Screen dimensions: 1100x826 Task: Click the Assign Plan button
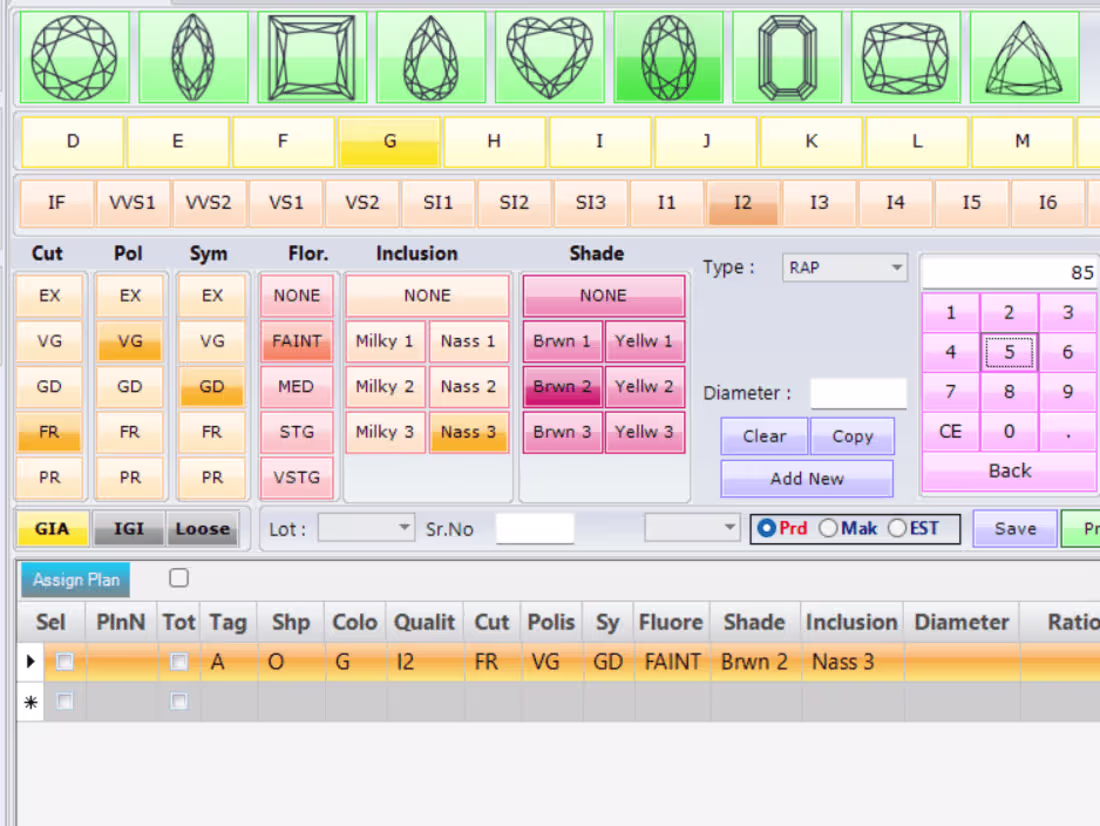coord(76,580)
